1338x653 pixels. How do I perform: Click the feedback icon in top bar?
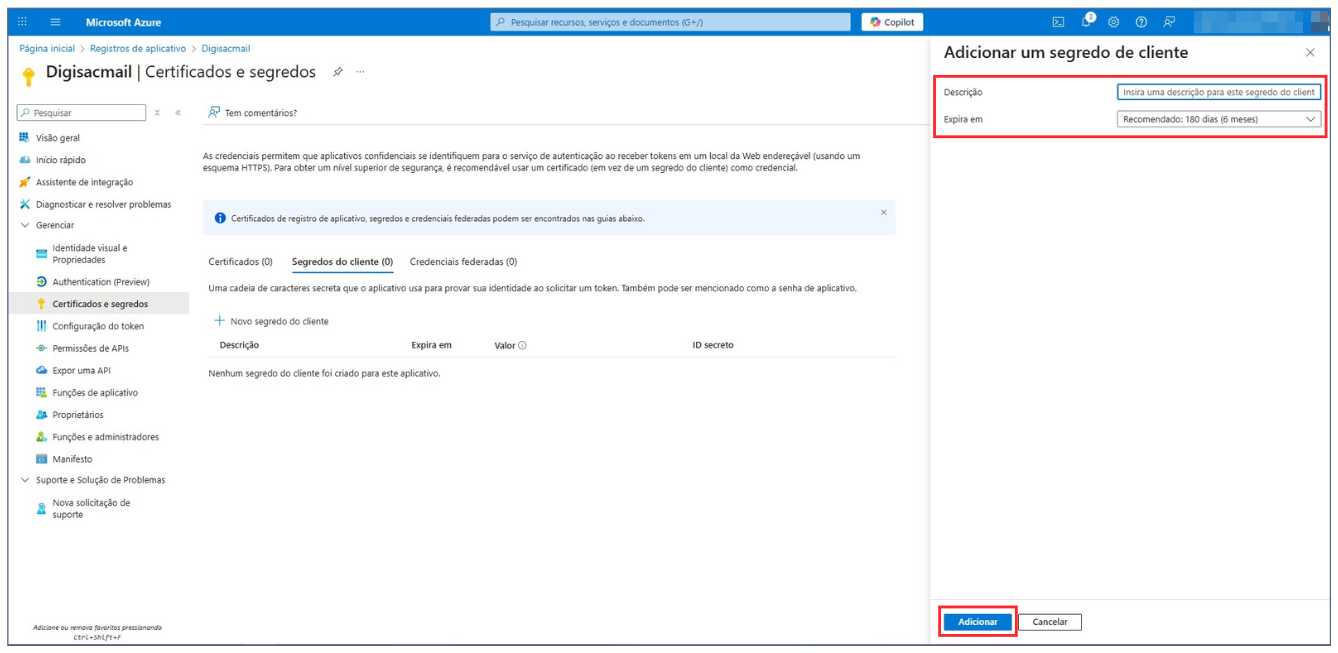(1169, 22)
